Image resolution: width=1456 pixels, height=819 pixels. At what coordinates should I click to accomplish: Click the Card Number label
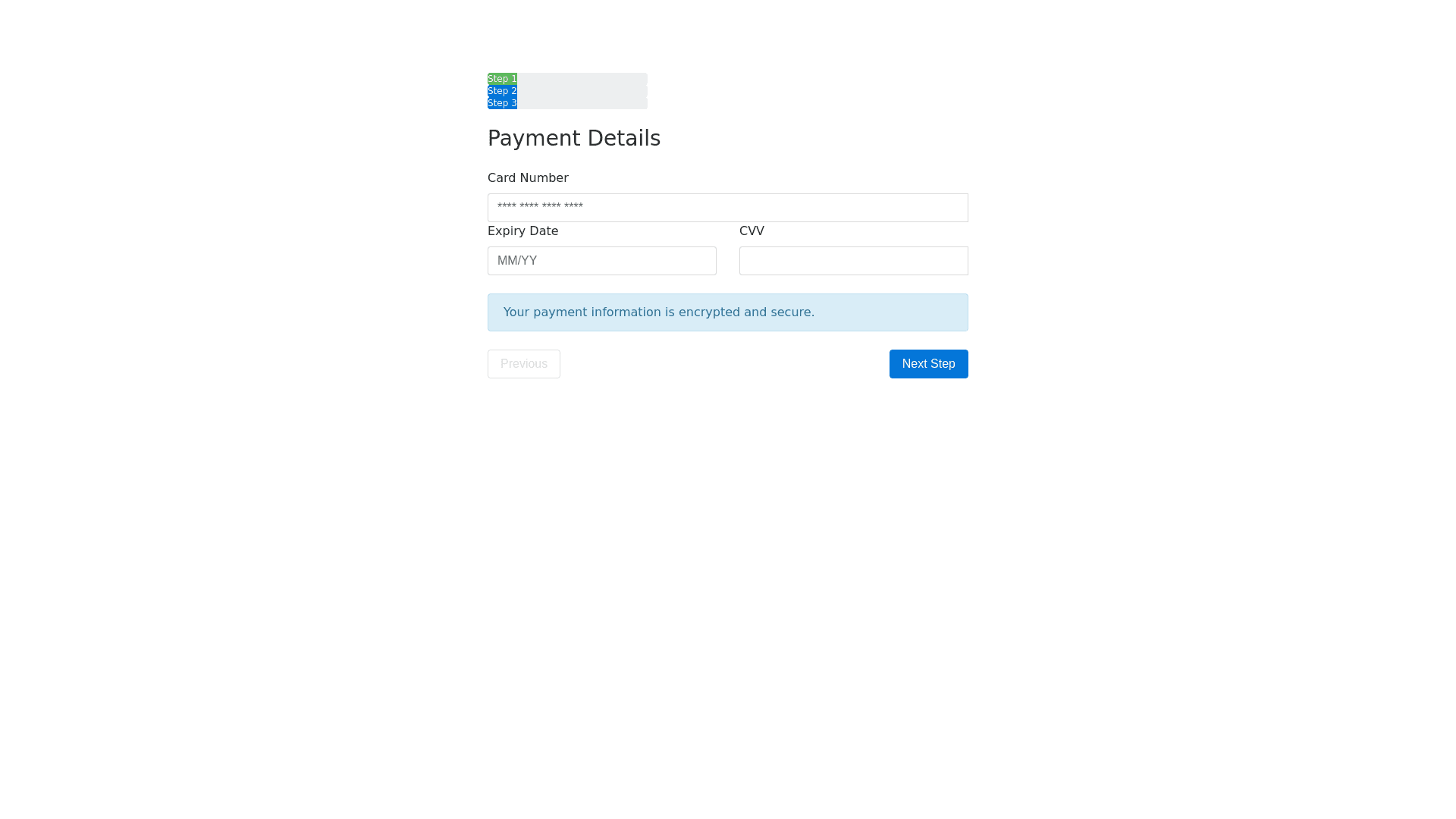[528, 178]
